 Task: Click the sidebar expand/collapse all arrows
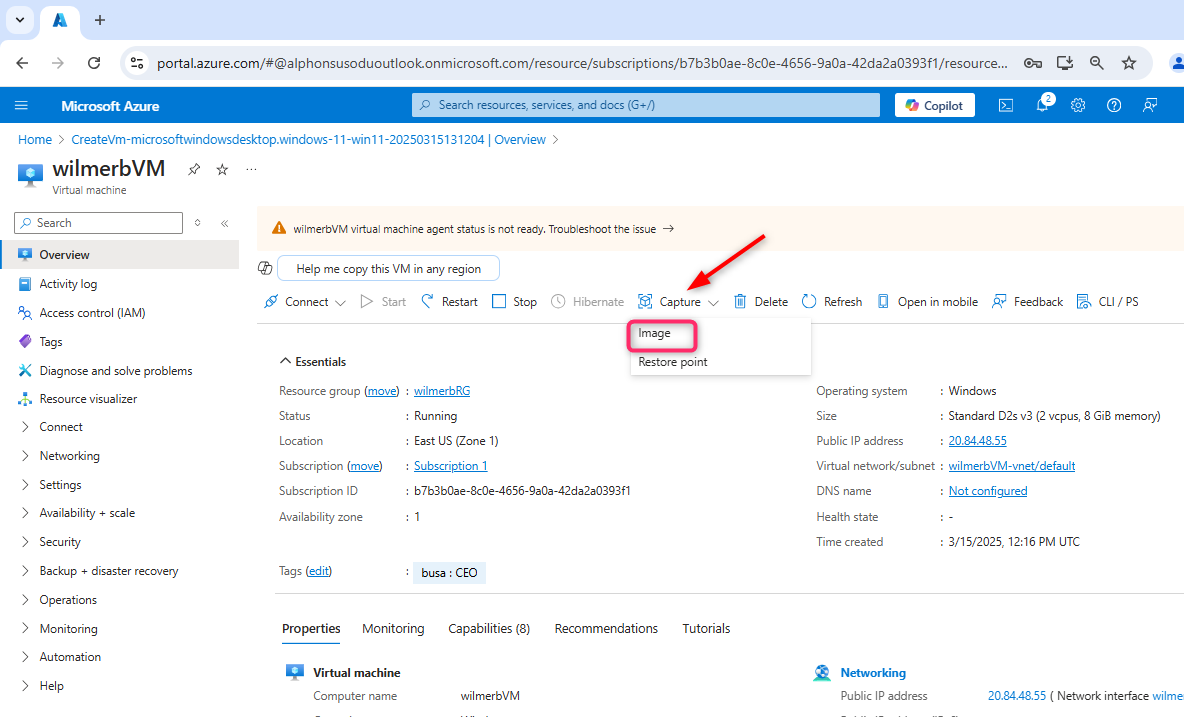(x=198, y=223)
